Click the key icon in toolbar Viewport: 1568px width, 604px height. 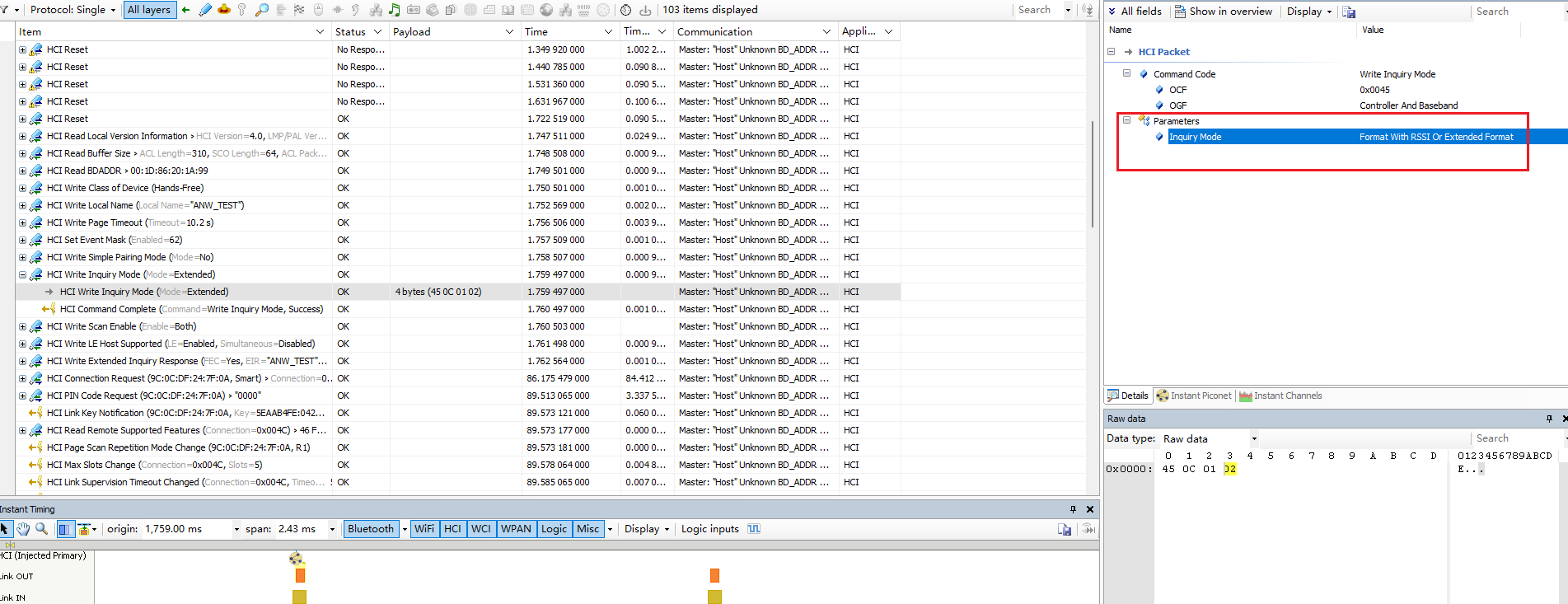pyautogui.click(x=241, y=10)
